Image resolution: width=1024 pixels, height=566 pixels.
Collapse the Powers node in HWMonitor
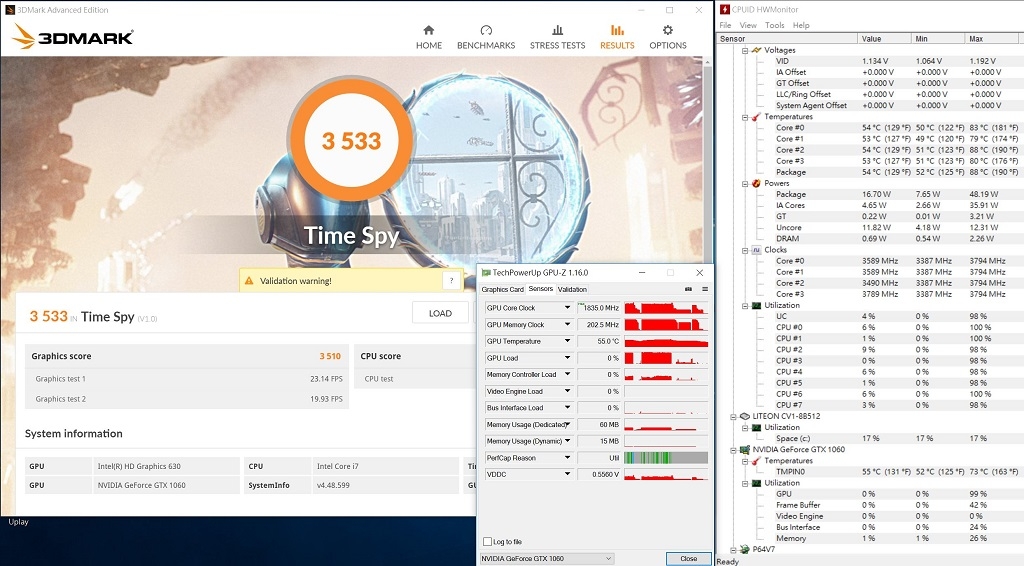pos(744,183)
